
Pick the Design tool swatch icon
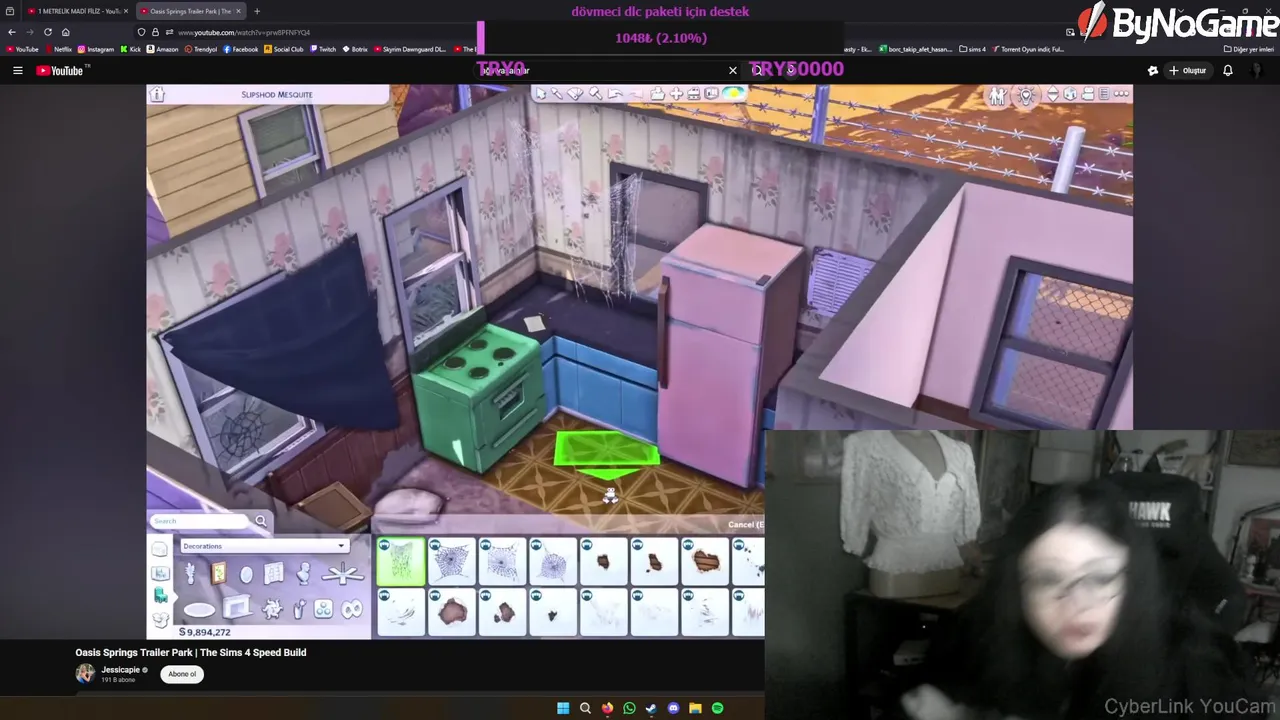575,94
